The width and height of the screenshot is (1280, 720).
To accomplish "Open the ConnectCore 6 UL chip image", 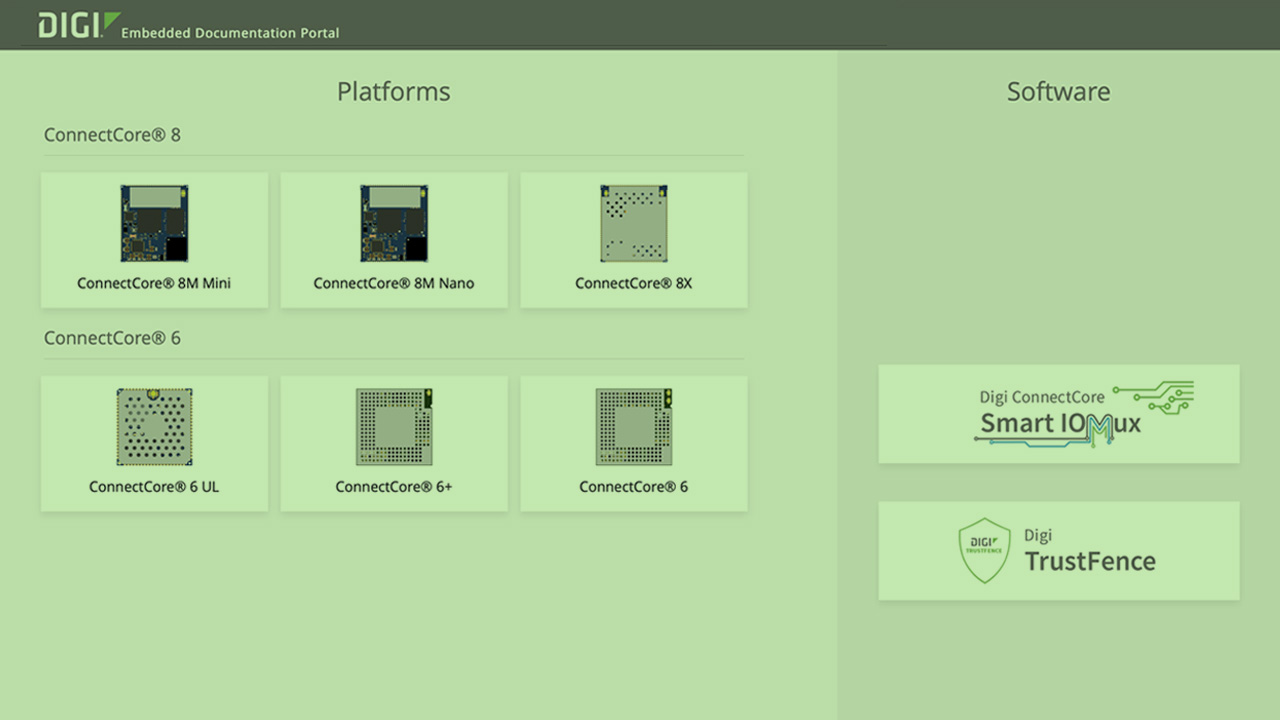I will point(154,426).
